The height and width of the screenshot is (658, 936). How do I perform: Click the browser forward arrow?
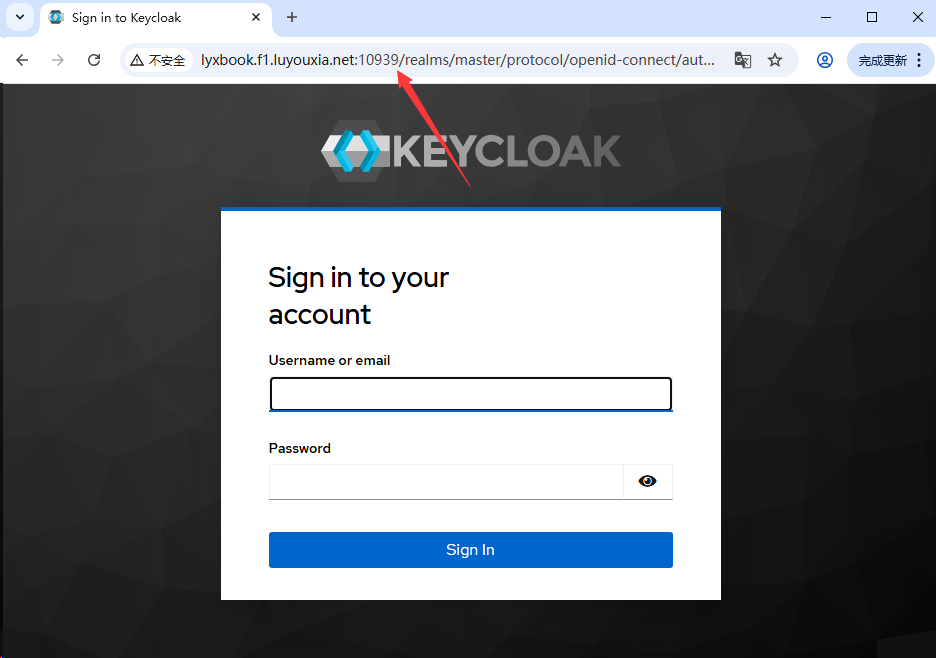[58, 60]
